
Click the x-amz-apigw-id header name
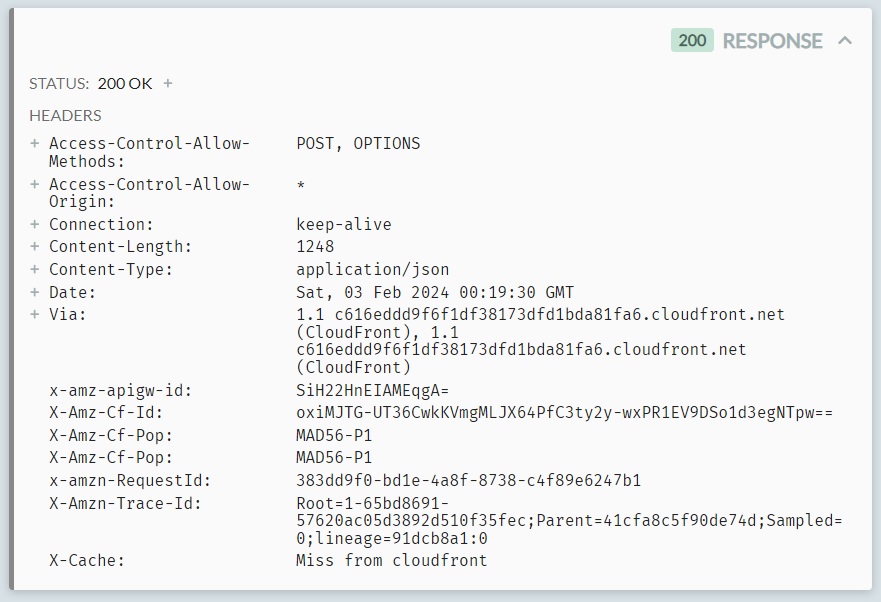tap(121, 390)
